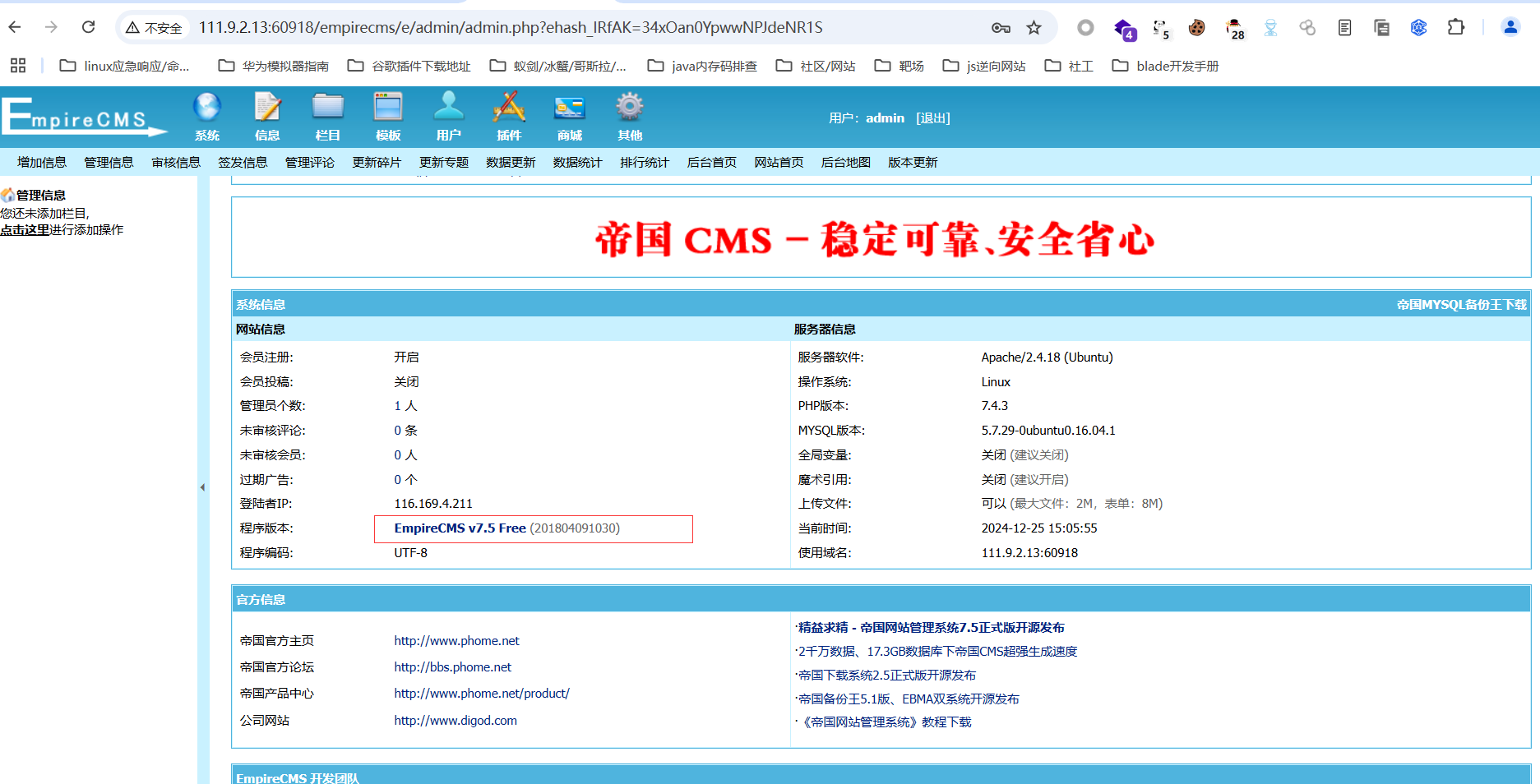
Task: Open http://www.digod.com link
Action: click(x=456, y=721)
